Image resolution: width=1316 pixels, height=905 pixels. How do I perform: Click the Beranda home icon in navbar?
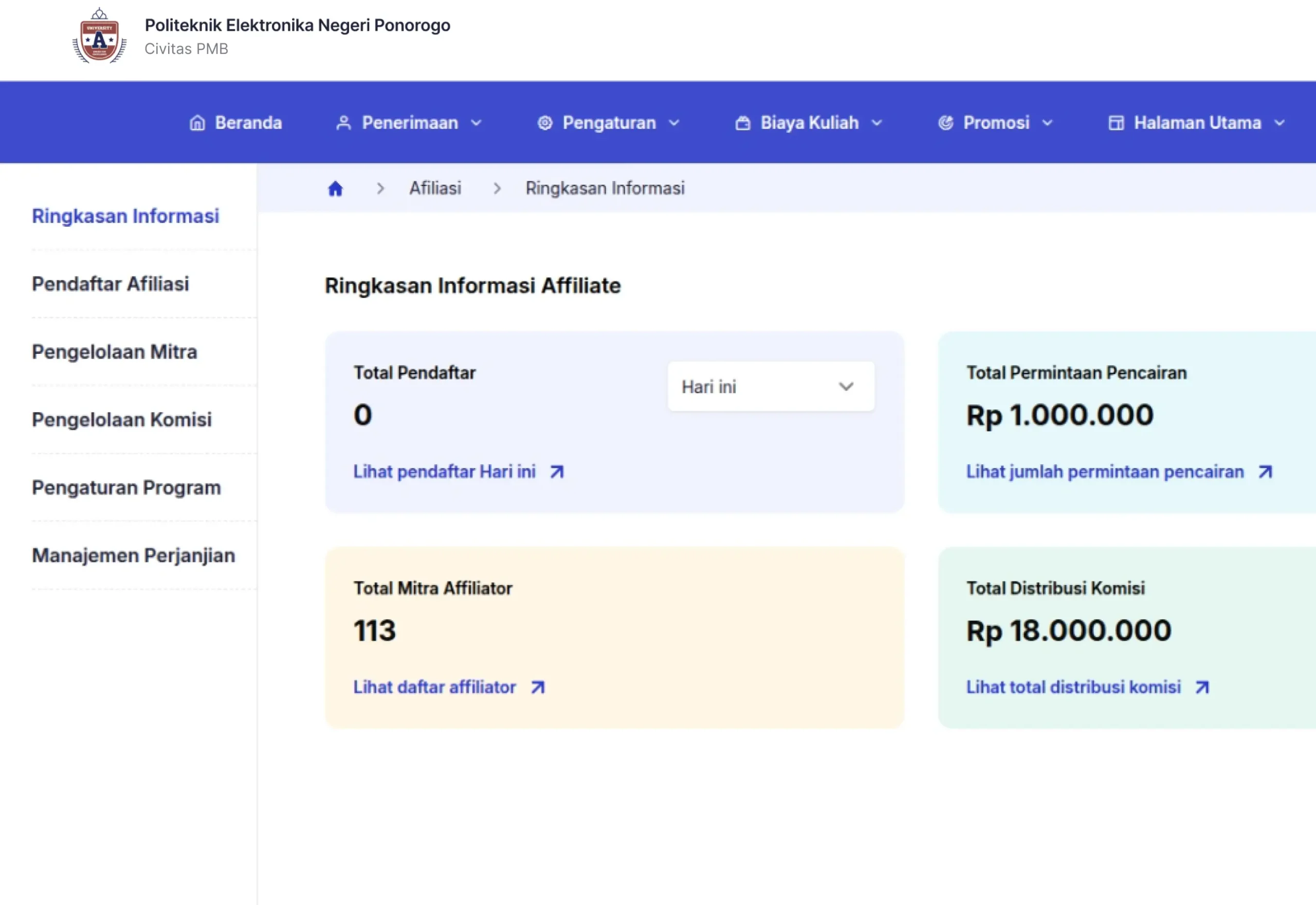pyautogui.click(x=197, y=123)
